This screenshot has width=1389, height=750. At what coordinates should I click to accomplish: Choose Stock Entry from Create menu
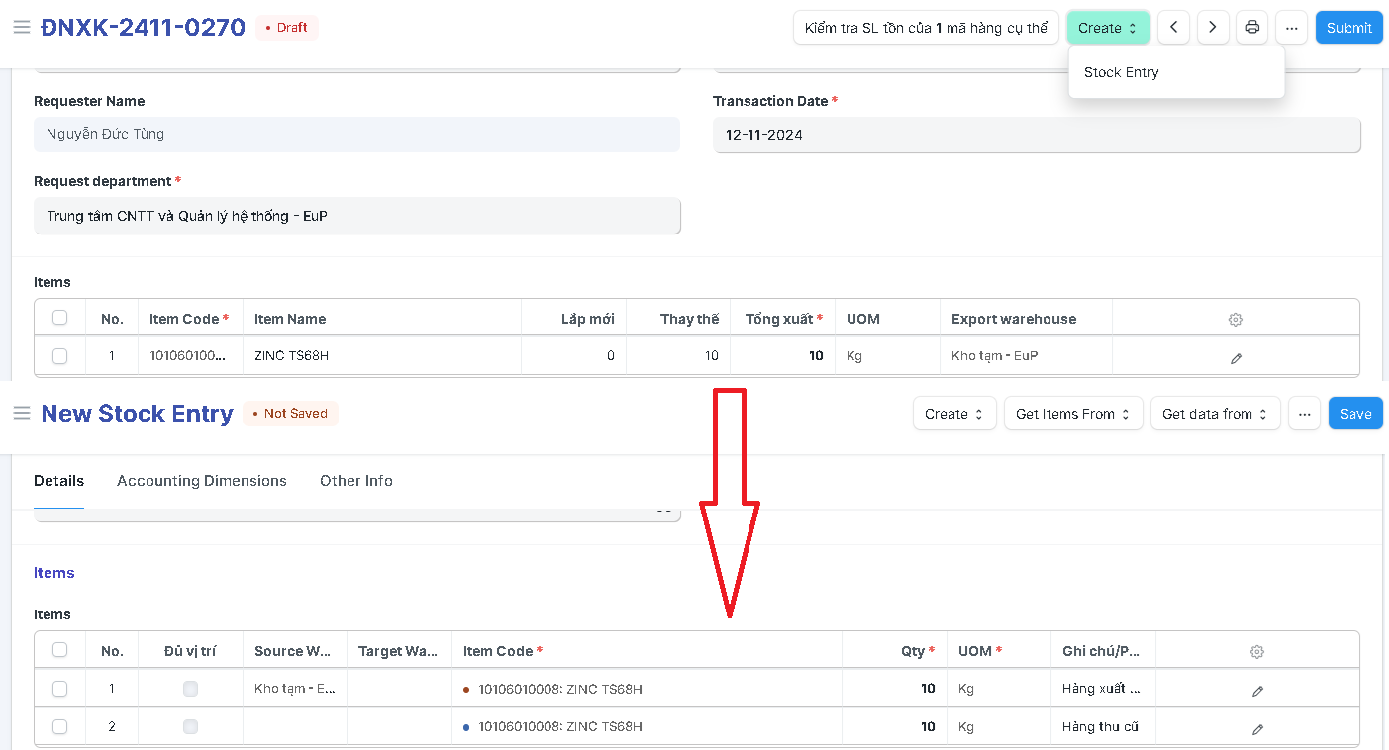[x=1121, y=72]
